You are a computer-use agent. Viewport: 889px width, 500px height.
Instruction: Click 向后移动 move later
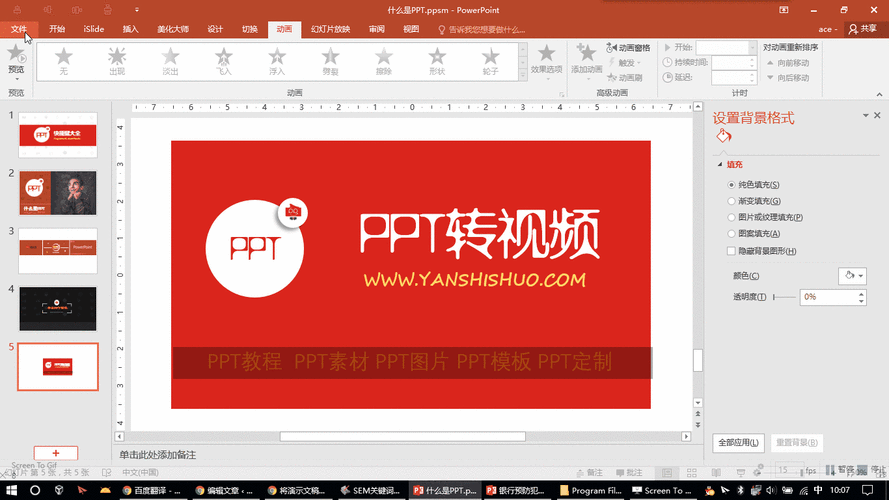(788, 78)
